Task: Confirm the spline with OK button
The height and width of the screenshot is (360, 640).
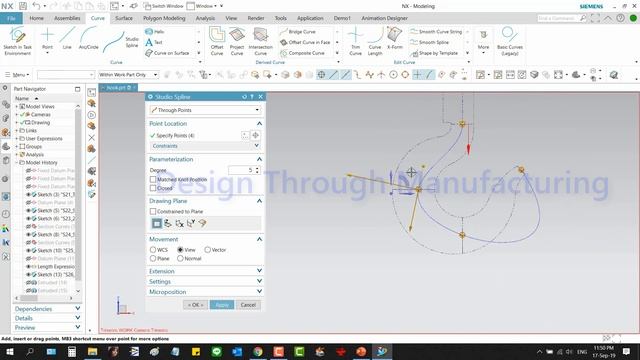Action: click(195, 305)
